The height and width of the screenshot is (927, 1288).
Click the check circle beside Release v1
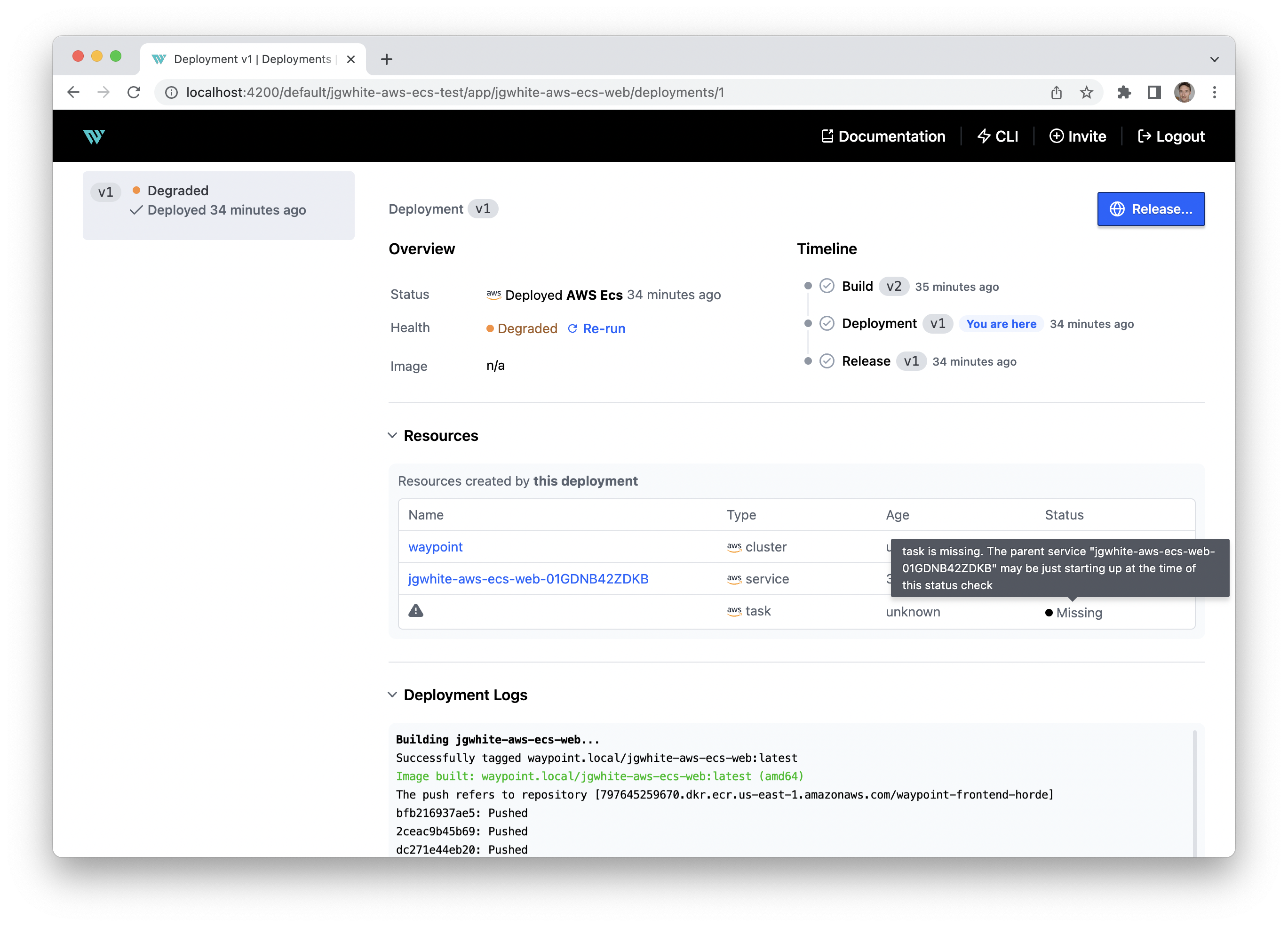[827, 361]
